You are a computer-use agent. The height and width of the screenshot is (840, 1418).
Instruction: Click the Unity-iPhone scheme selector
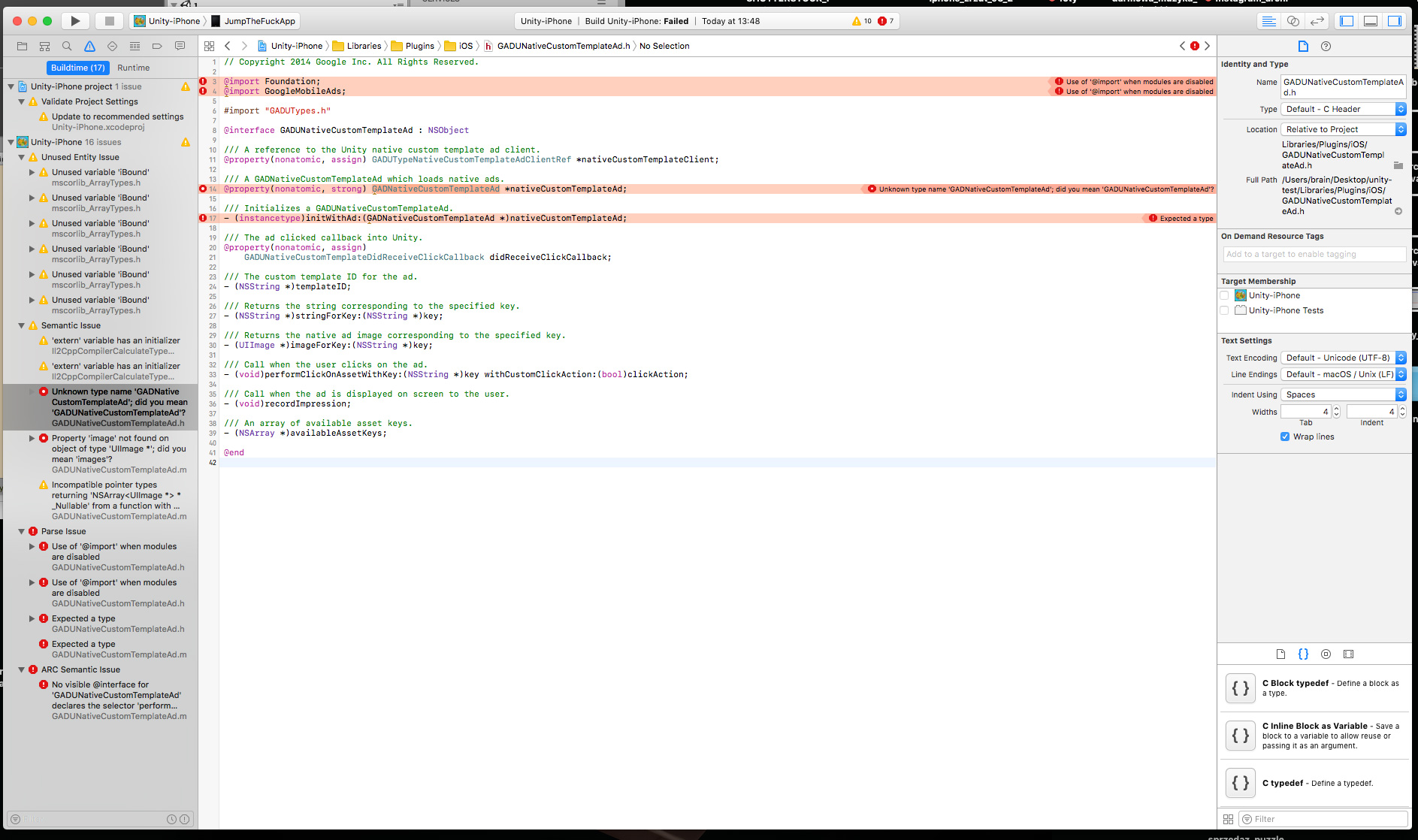tap(167, 21)
